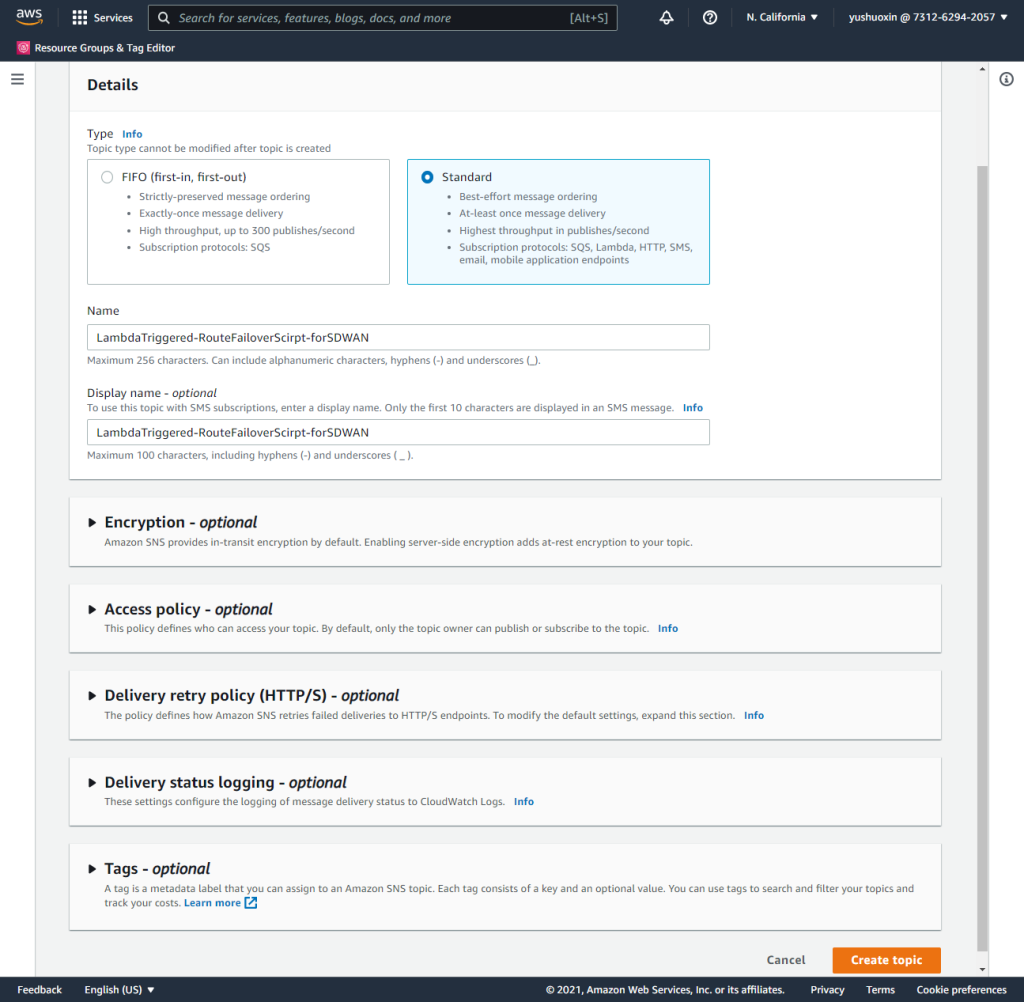Click the Create topic button
This screenshot has height=1002, width=1024.
[886, 960]
